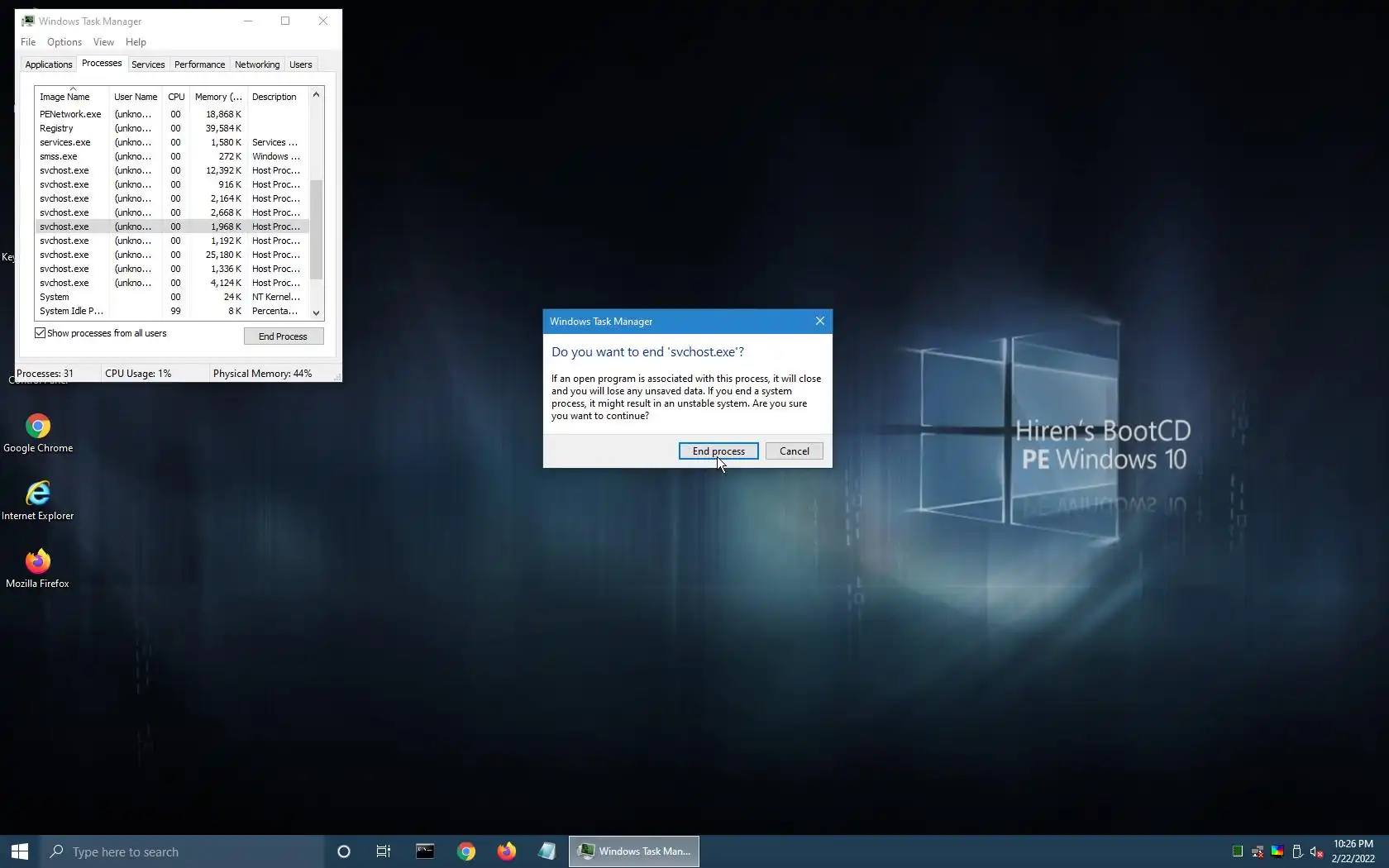Open the muted volume tray icon
The width and height of the screenshot is (1389, 868).
click(1317, 851)
